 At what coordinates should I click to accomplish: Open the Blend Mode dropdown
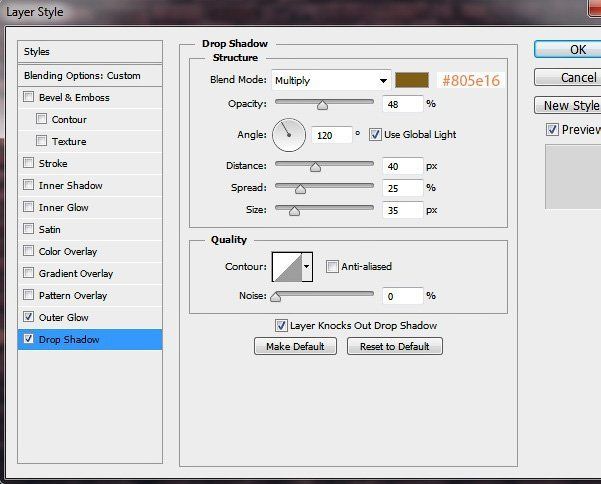pyautogui.click(x=331, y=80)
